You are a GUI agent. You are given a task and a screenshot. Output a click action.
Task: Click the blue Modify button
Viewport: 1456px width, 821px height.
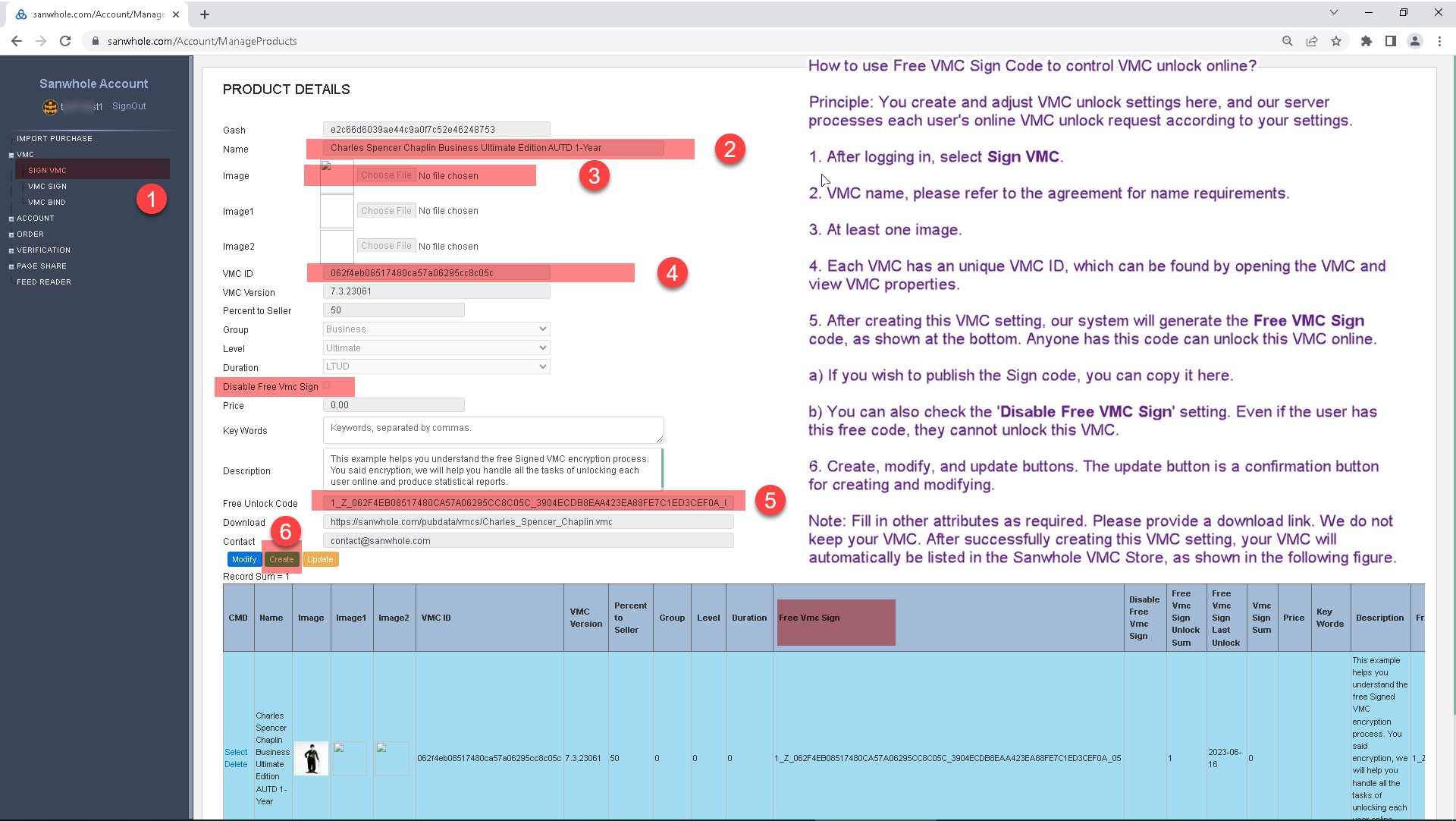coord(244,559)
